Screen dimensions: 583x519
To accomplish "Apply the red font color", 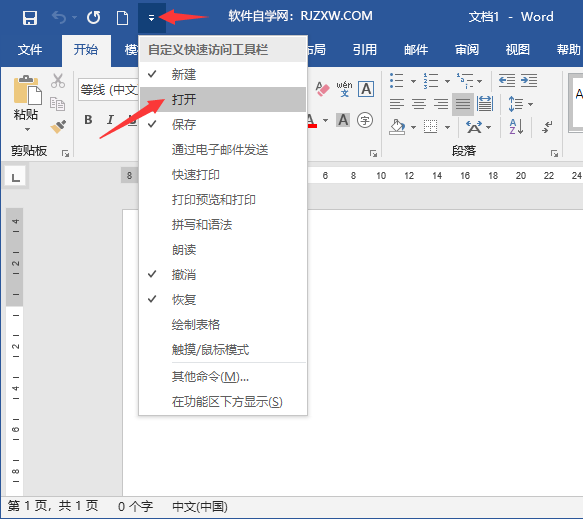I will click(312, 120).
